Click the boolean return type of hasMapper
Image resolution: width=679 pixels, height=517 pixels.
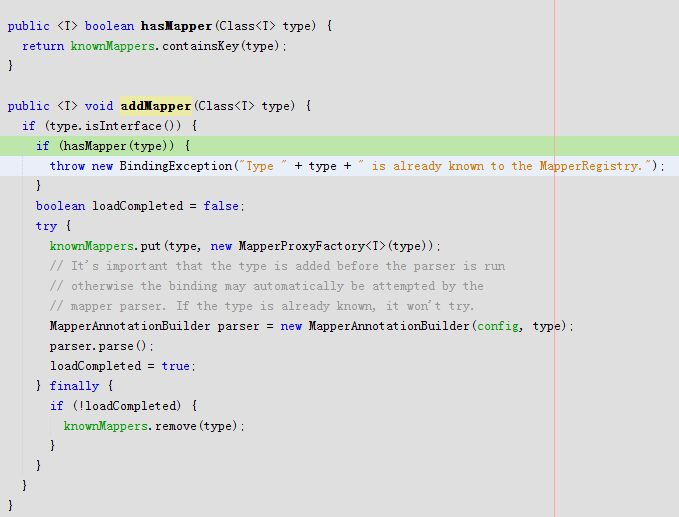[x=110, y=26]
